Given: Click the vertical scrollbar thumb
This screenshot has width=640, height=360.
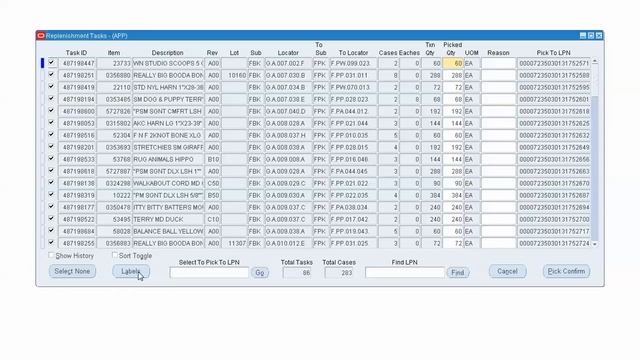Looking at the screenshot, I should click(595, 167).
